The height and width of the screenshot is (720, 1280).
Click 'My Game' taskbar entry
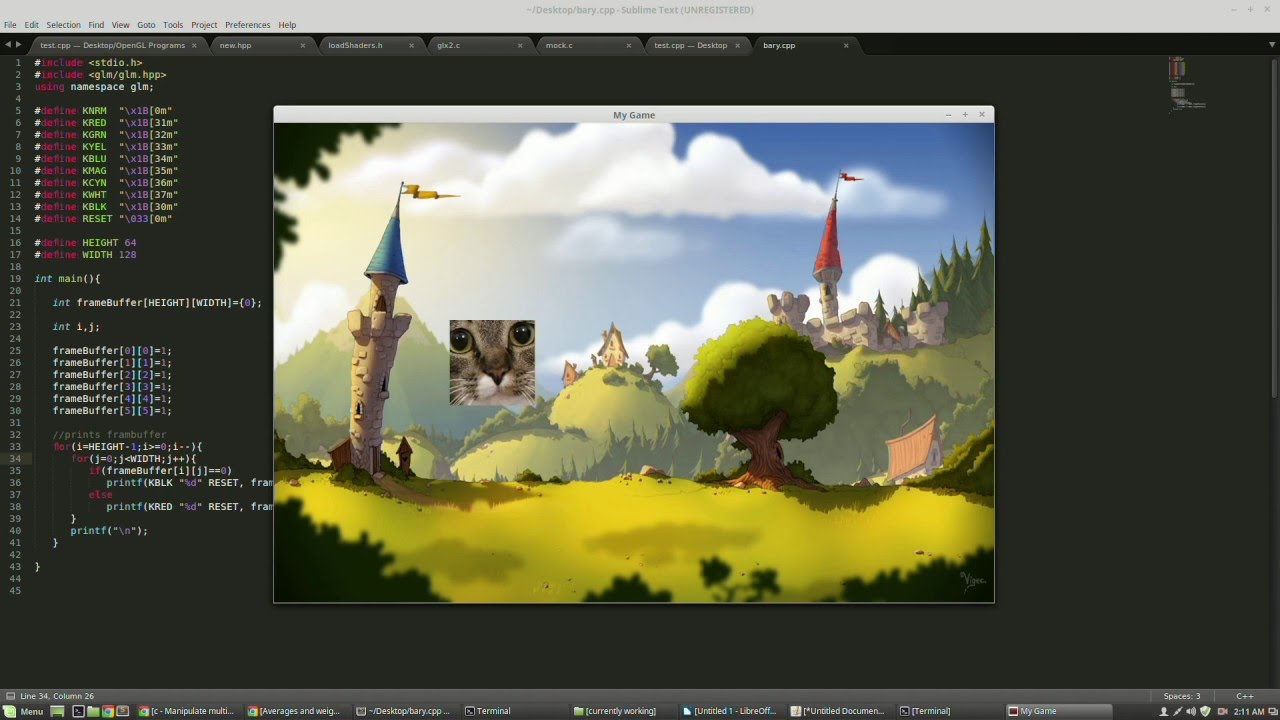[1058, 711]
